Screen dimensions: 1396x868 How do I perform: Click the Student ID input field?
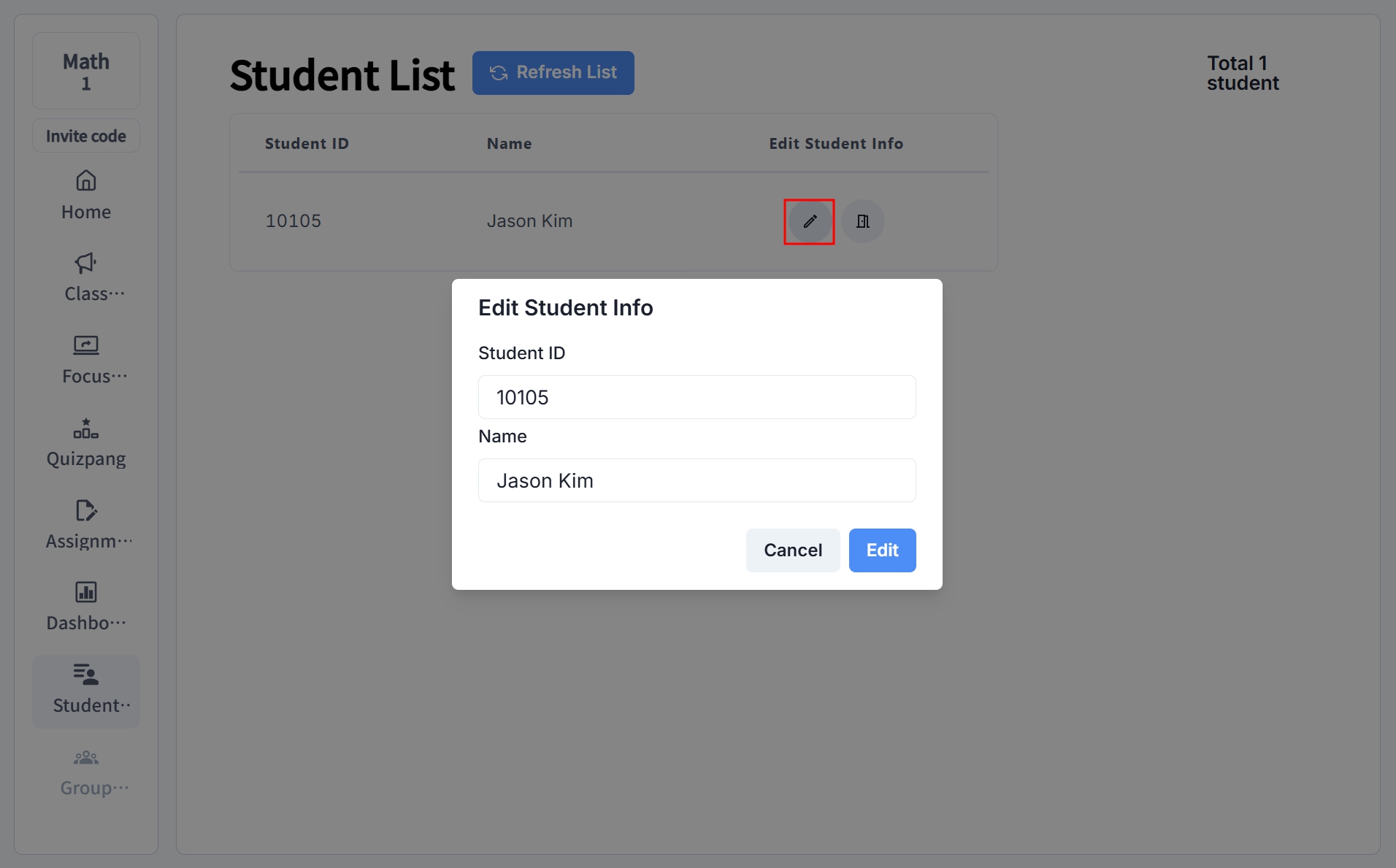(x=697, y=397)
